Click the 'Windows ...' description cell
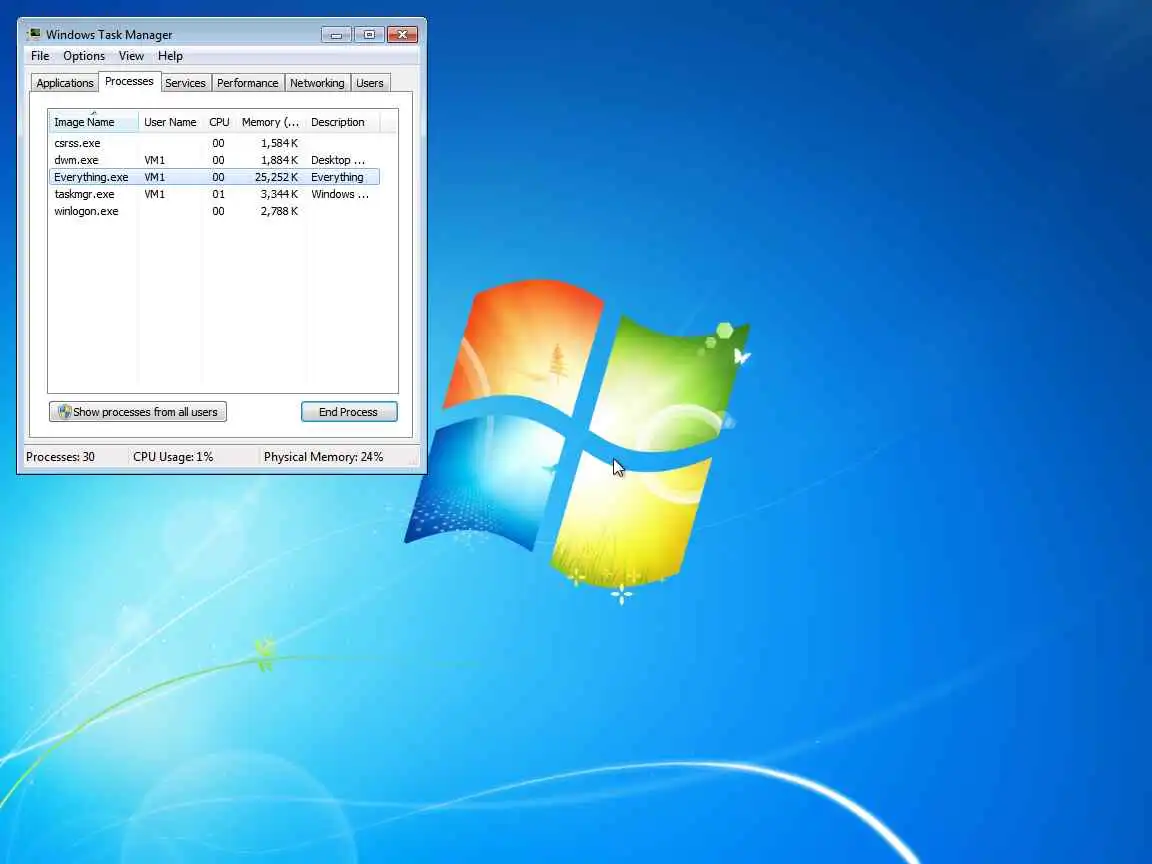 click(x=340, y=194)
